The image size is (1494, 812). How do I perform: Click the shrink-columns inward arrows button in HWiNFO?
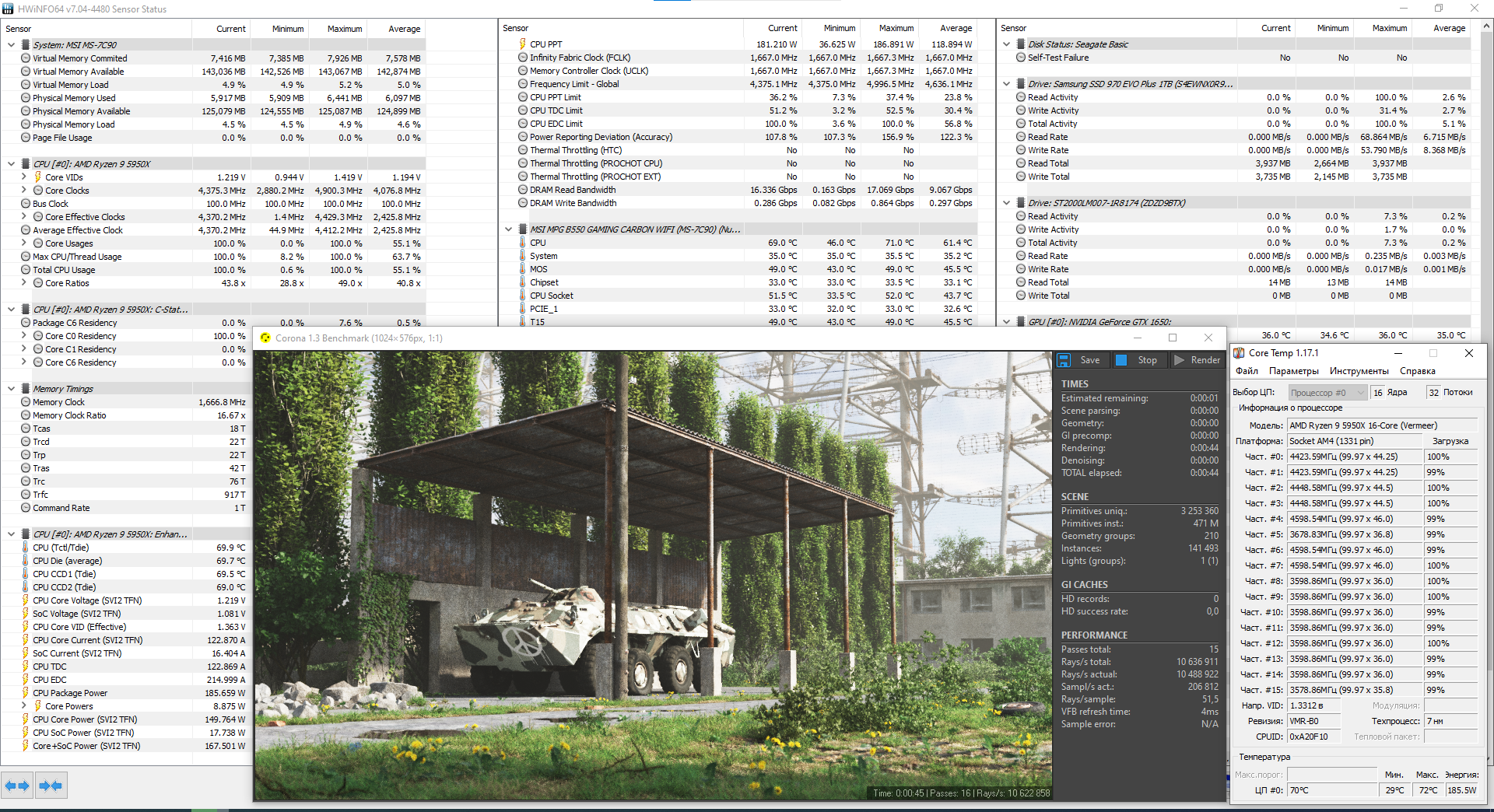pos(51,786)
